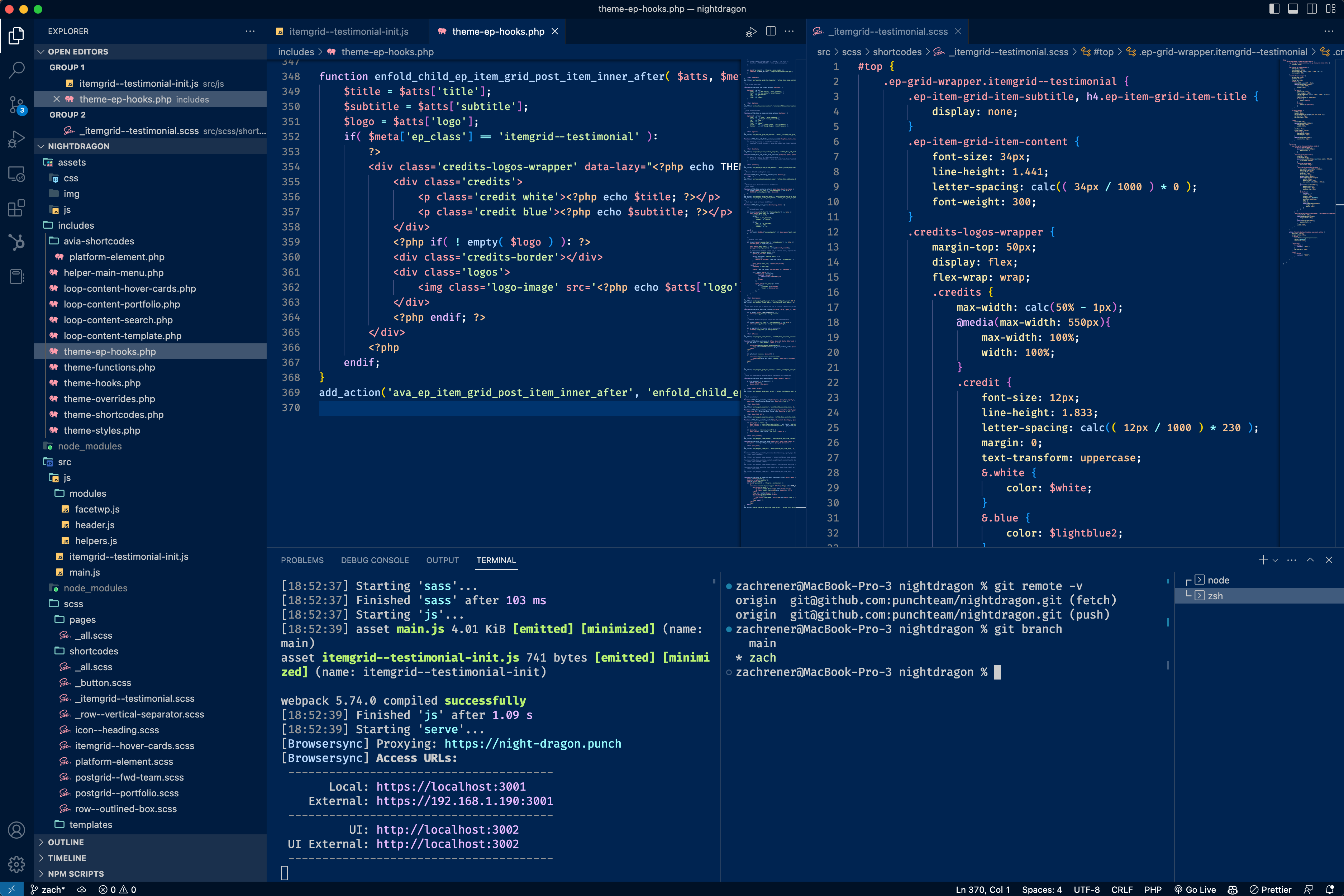The width and height of the screenshot is (1344, 896).
Task: Open More Actions menu of right editor group
Action: point(1329,32)
